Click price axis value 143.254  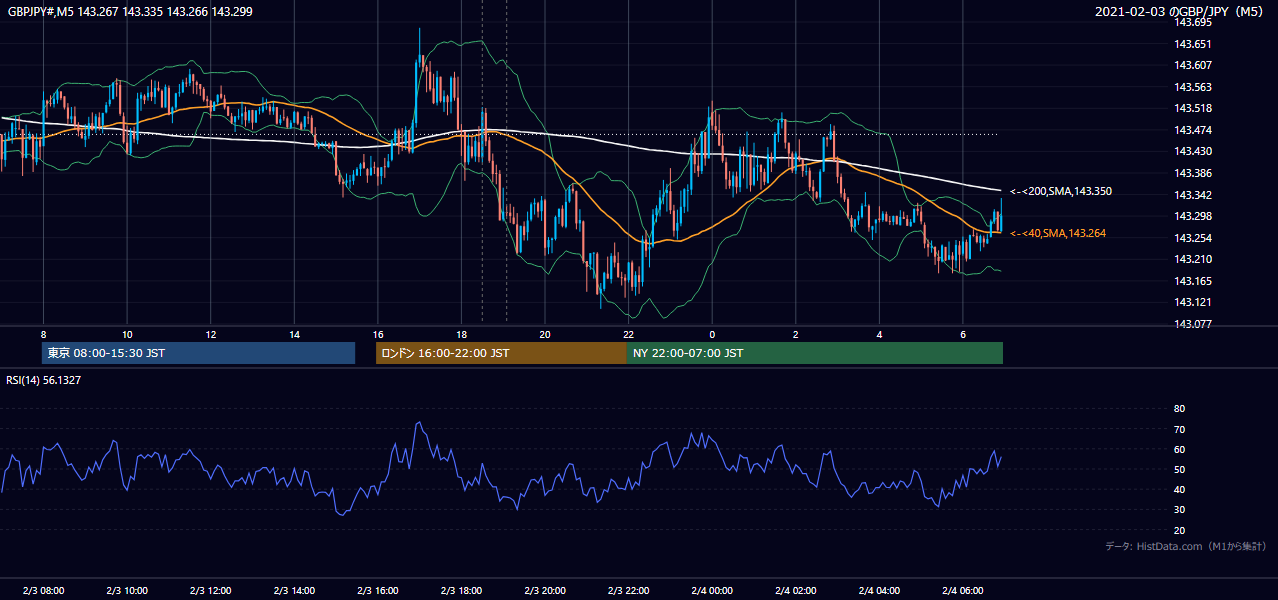coord(1194,238)
